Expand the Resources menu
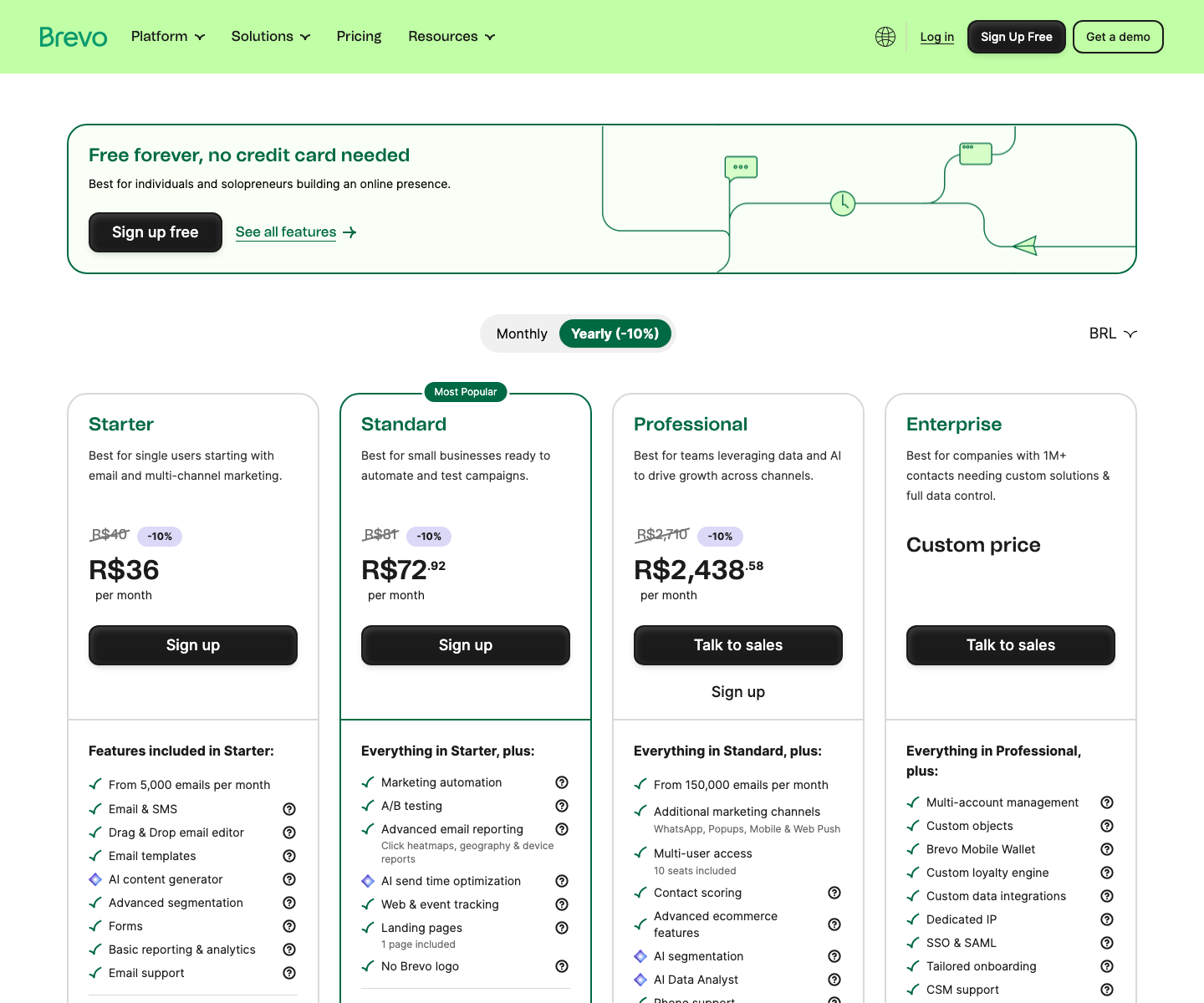This screenshot has height=1003, width=1204. pyautogui.click(x=451, y=37)
